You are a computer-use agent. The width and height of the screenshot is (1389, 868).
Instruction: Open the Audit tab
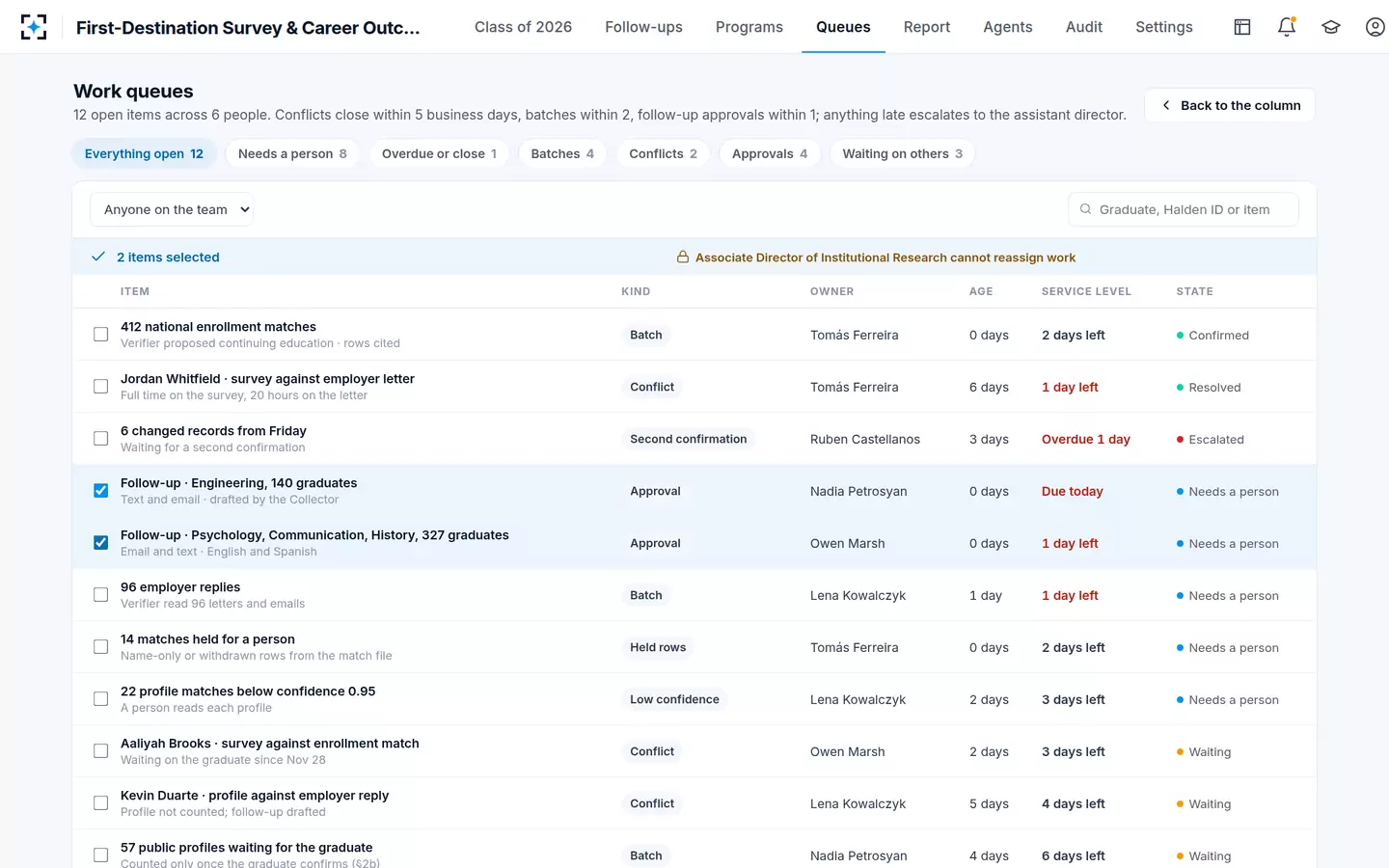[x=1084, y=27]
